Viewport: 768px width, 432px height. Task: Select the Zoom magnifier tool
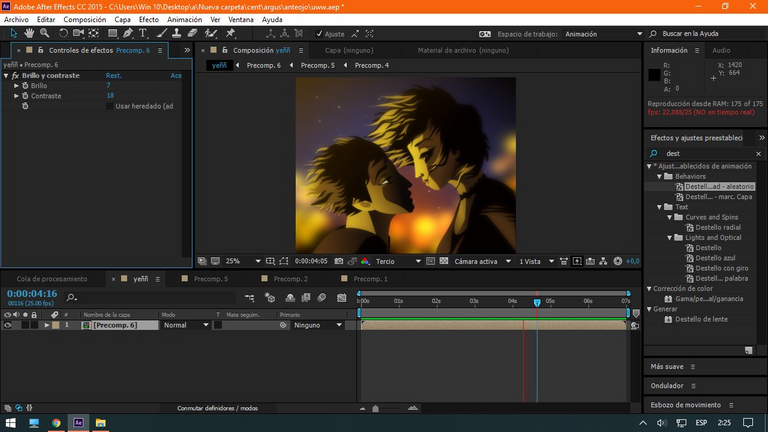pyautogui.click(x=45, y=33)
